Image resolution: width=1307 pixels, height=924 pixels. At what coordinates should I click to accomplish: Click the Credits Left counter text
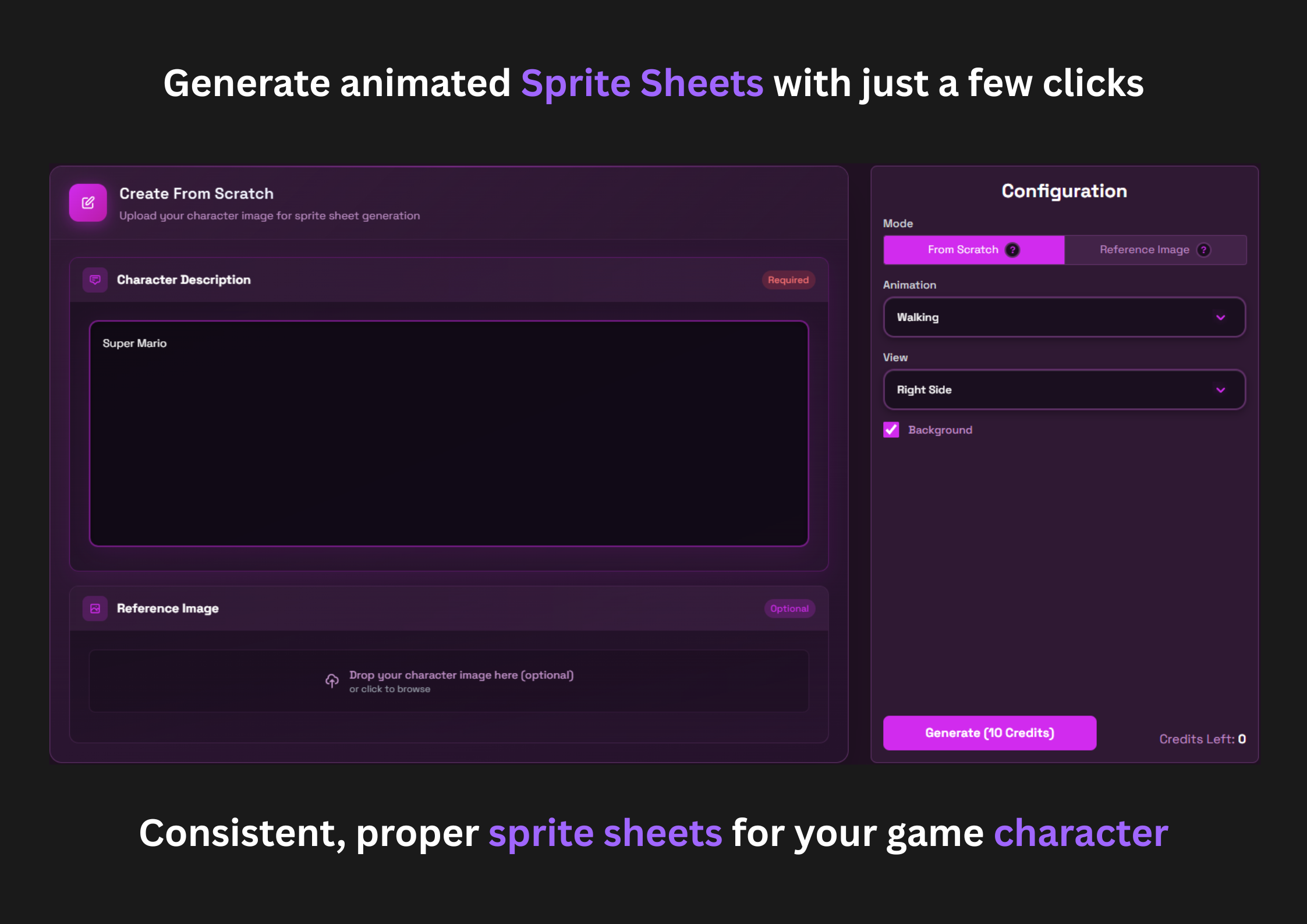[1202, 739]
